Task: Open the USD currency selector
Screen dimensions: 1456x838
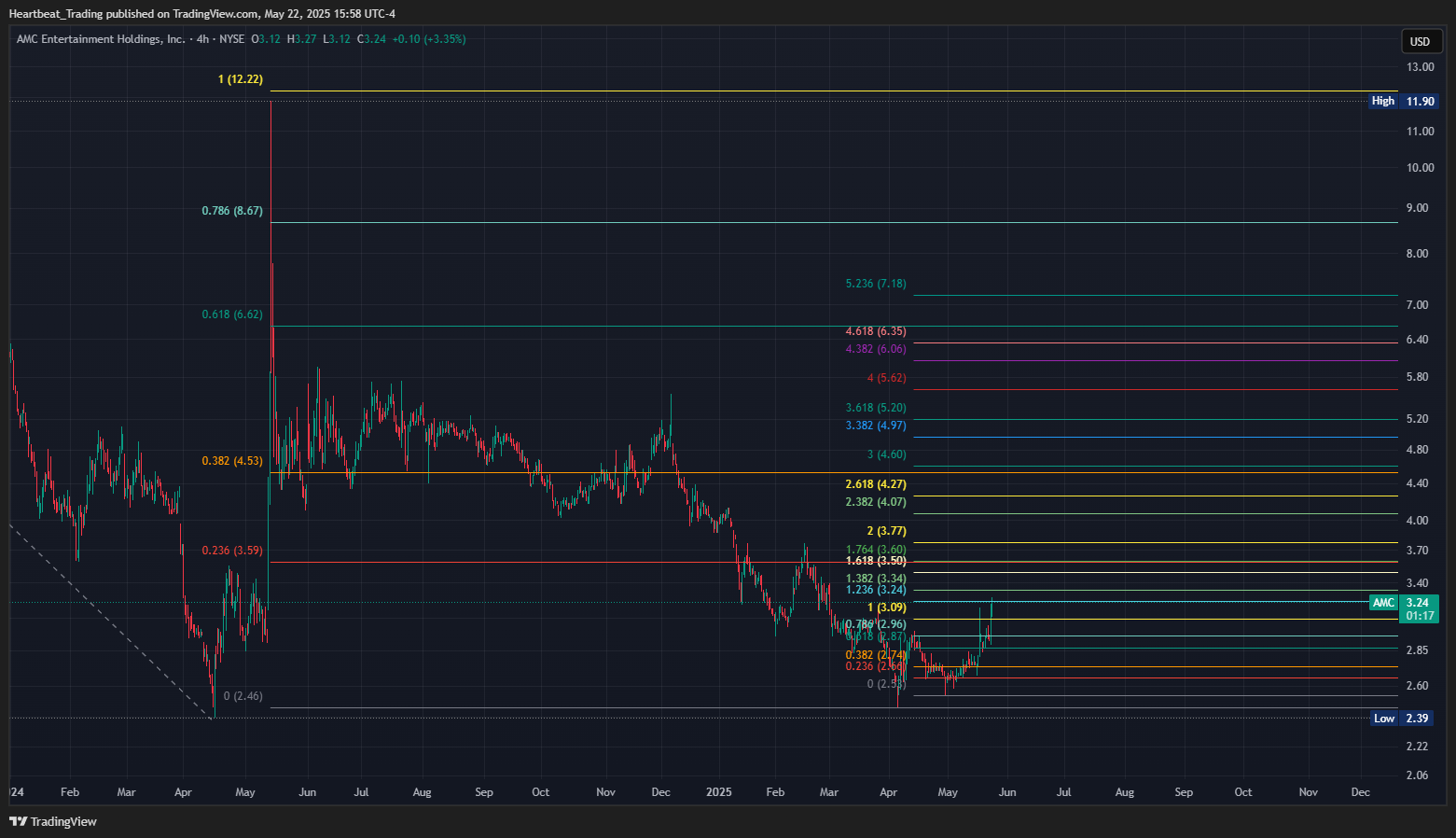Action: click(x=1420, y=41)
